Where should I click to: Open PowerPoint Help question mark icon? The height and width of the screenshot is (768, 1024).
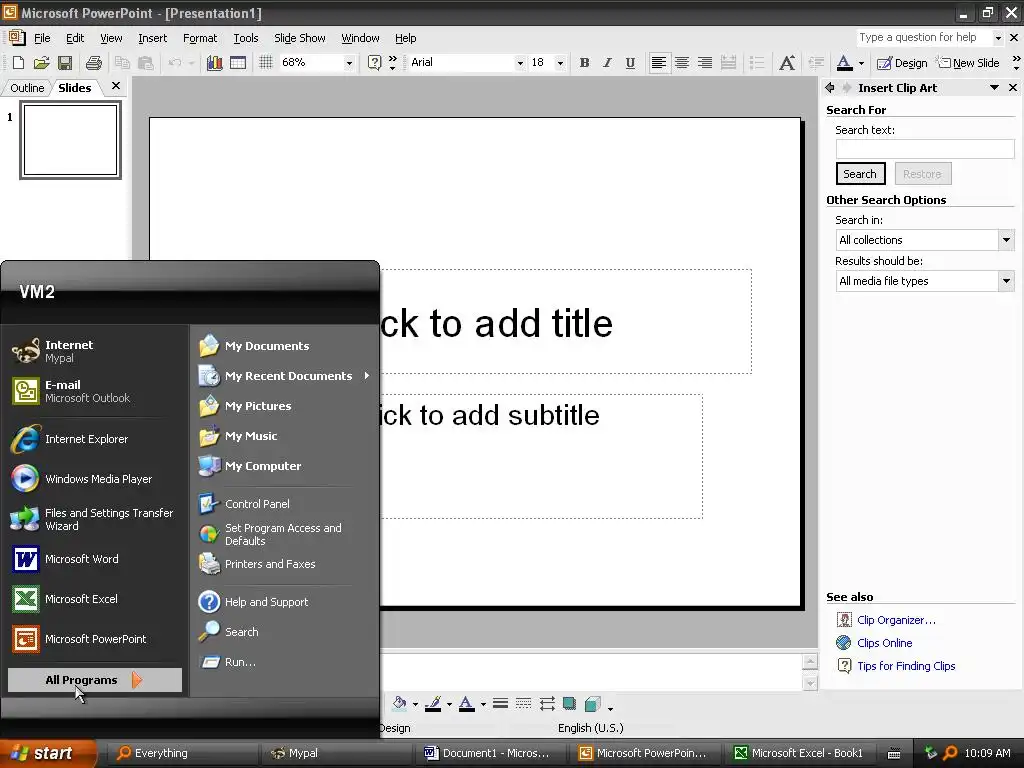tap(374, 63)
